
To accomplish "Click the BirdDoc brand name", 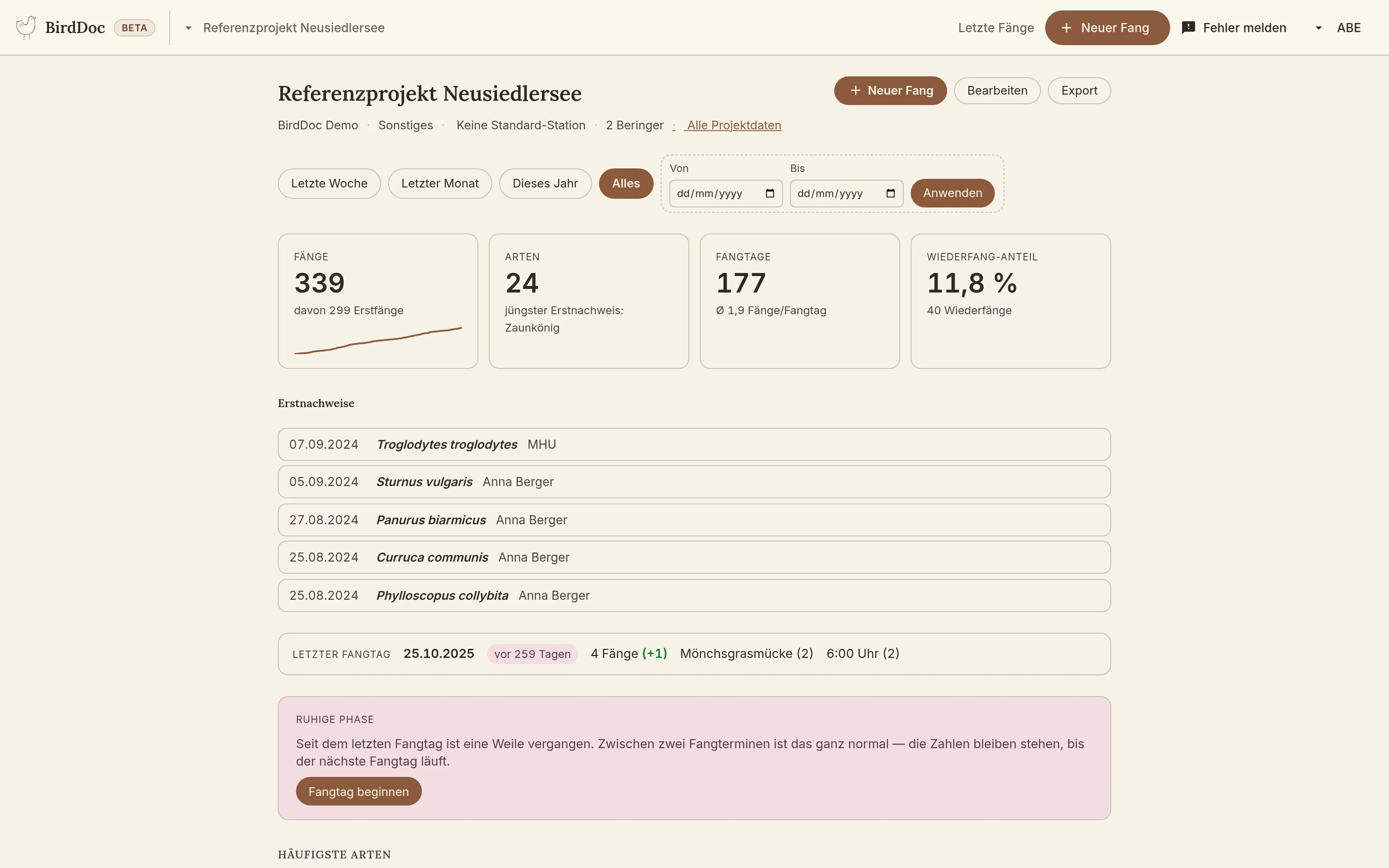I will pos(75,27).
